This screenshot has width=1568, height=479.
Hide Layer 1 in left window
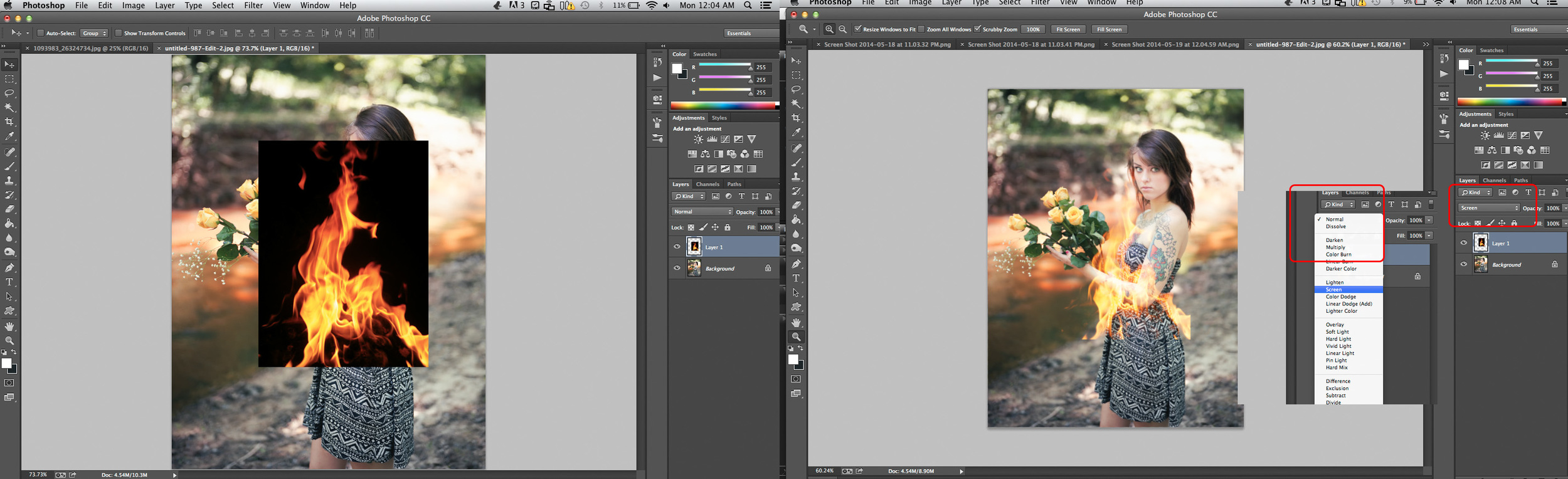click(677, 247)
